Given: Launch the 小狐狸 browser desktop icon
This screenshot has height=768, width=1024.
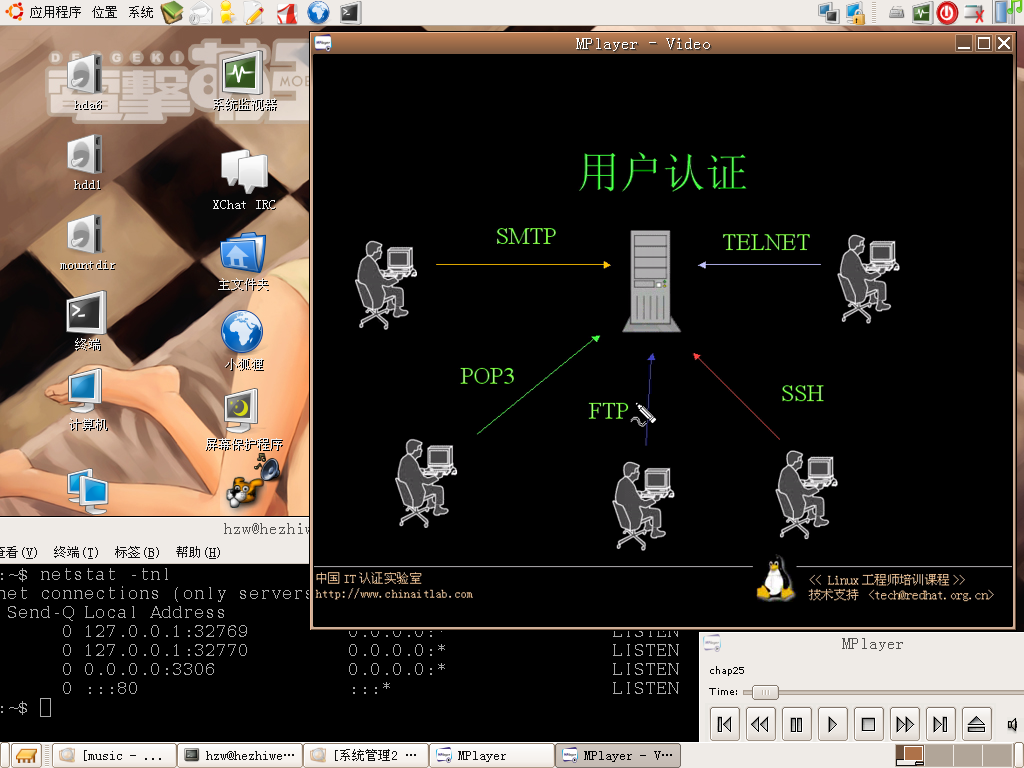Looking at the screenshot, I should (x=243, y=341).
